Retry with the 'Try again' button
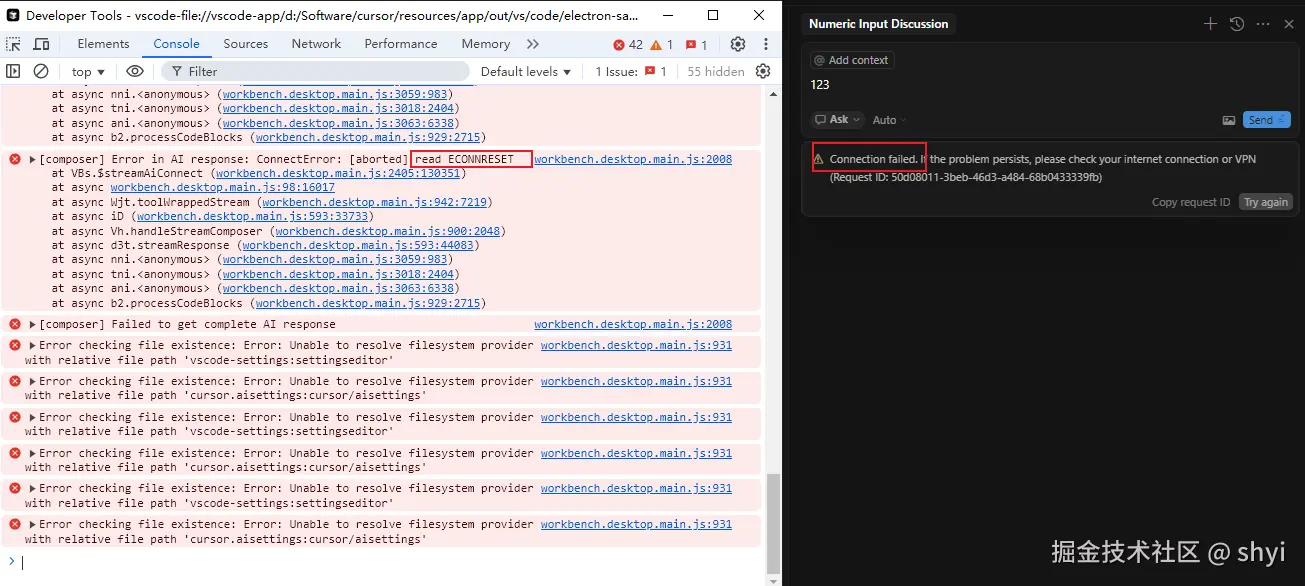Image resolution: width=1305 pixels, height=586 pixels. (x=1266, y=202)
